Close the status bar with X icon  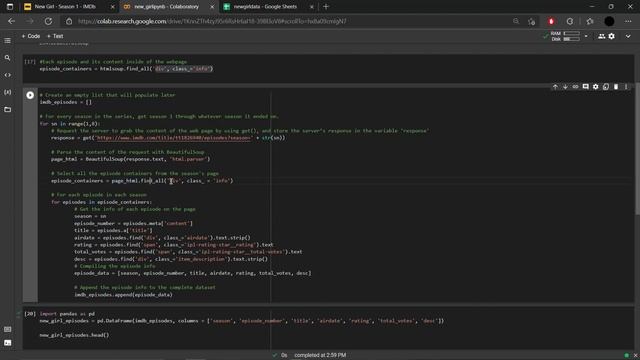point(635,355)
